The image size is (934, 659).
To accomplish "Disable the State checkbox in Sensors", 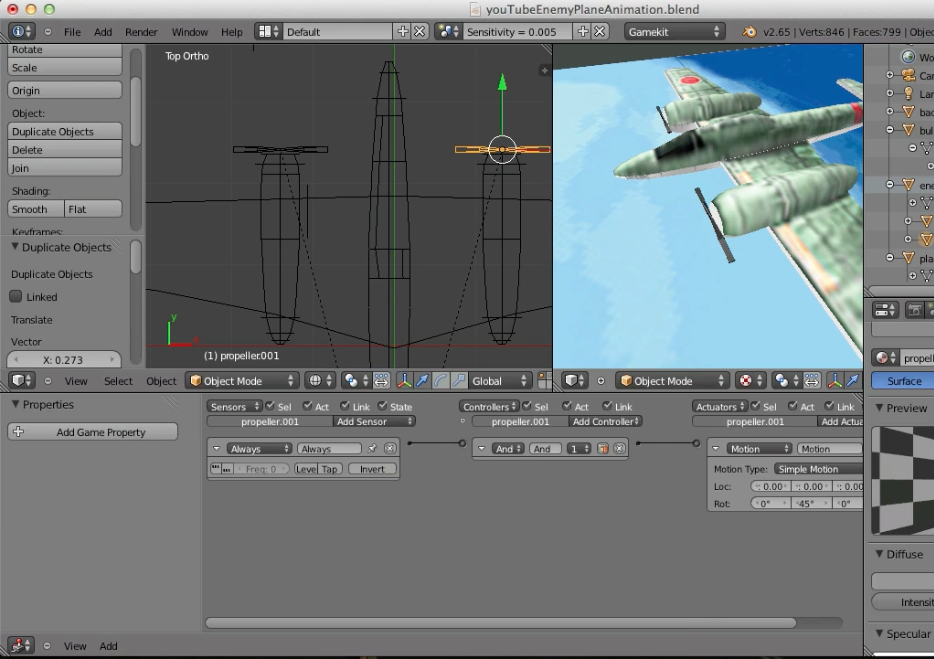I will coord(383,407).
